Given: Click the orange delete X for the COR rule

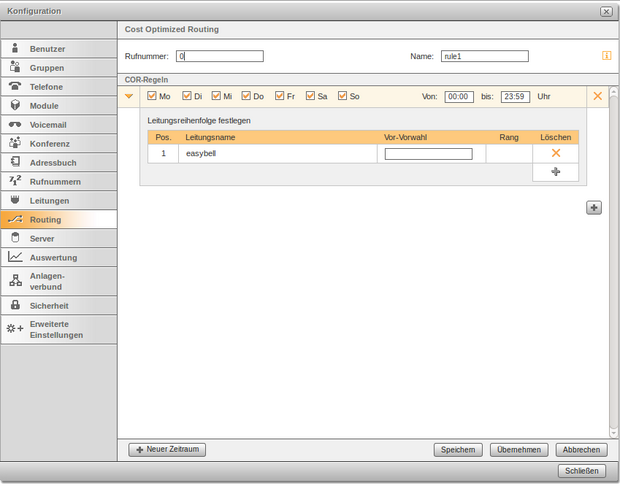Looking at the screenshot, I should [x=598, y=96].
